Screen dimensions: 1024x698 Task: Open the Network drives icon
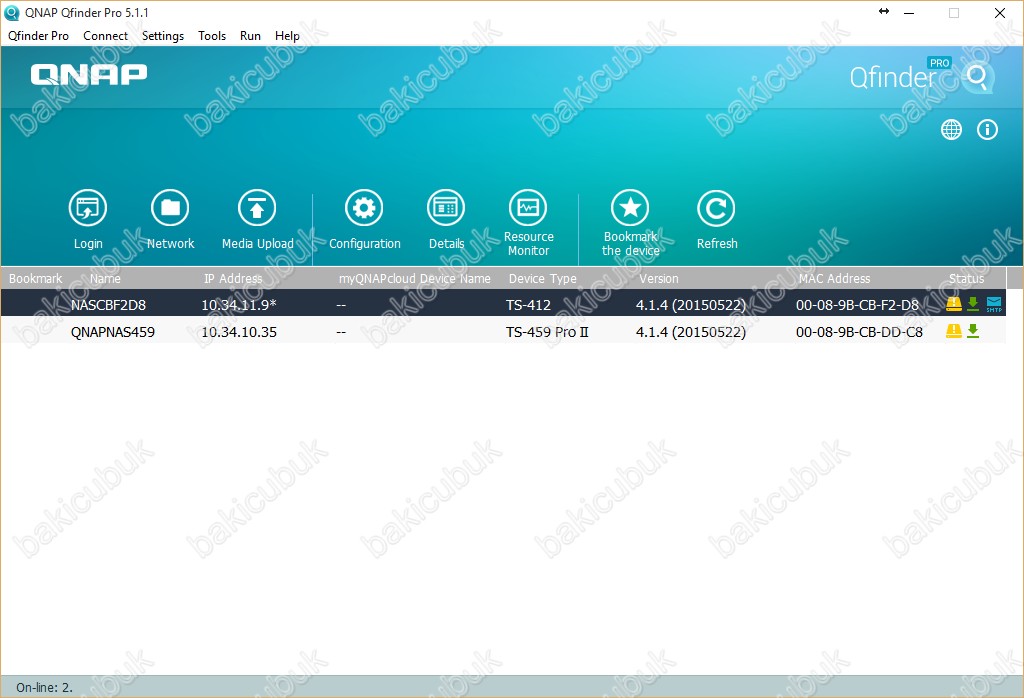[170, 208]
